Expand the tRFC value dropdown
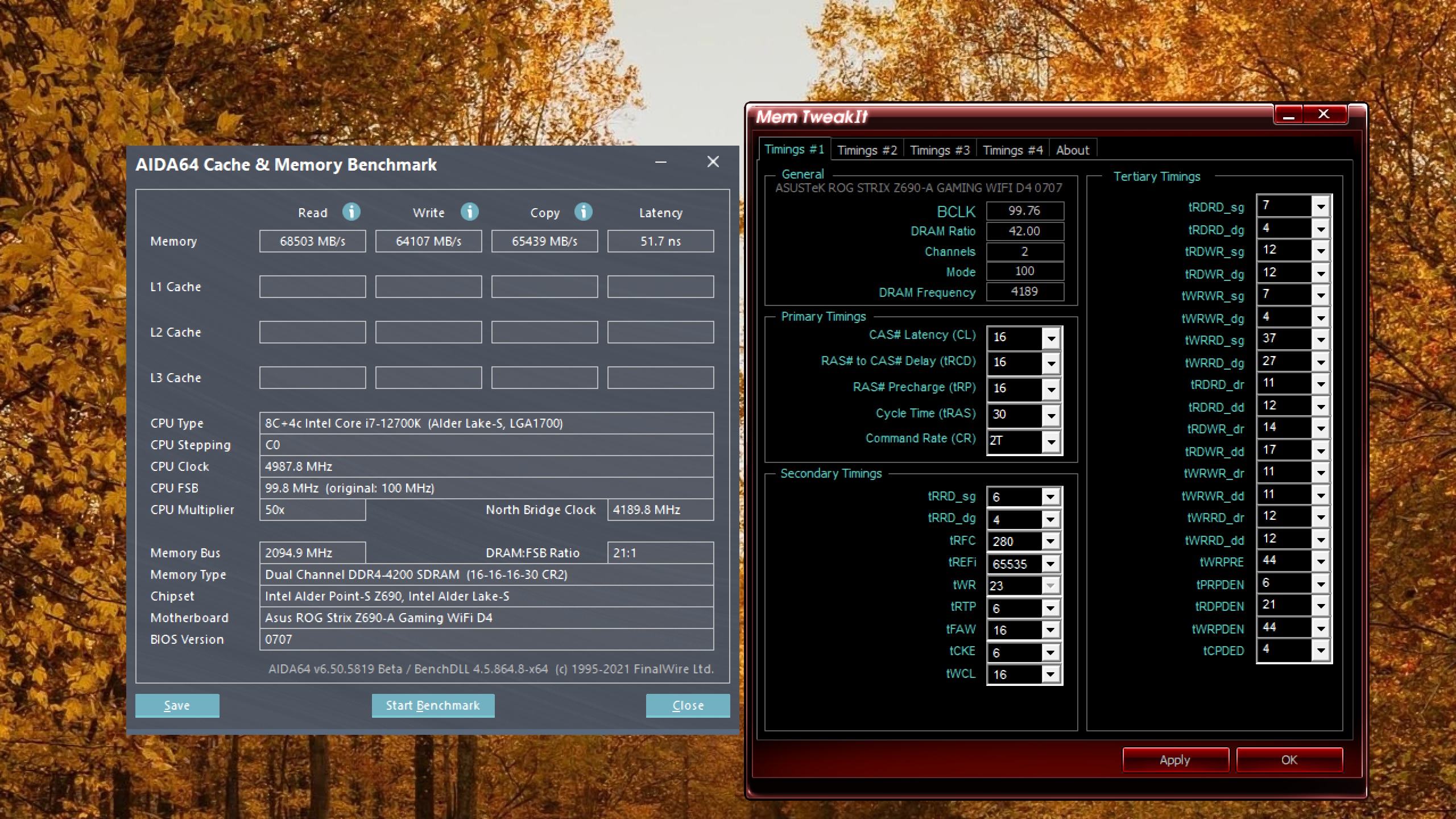Screen dimensions: 1456x819 click(1050, 541)
